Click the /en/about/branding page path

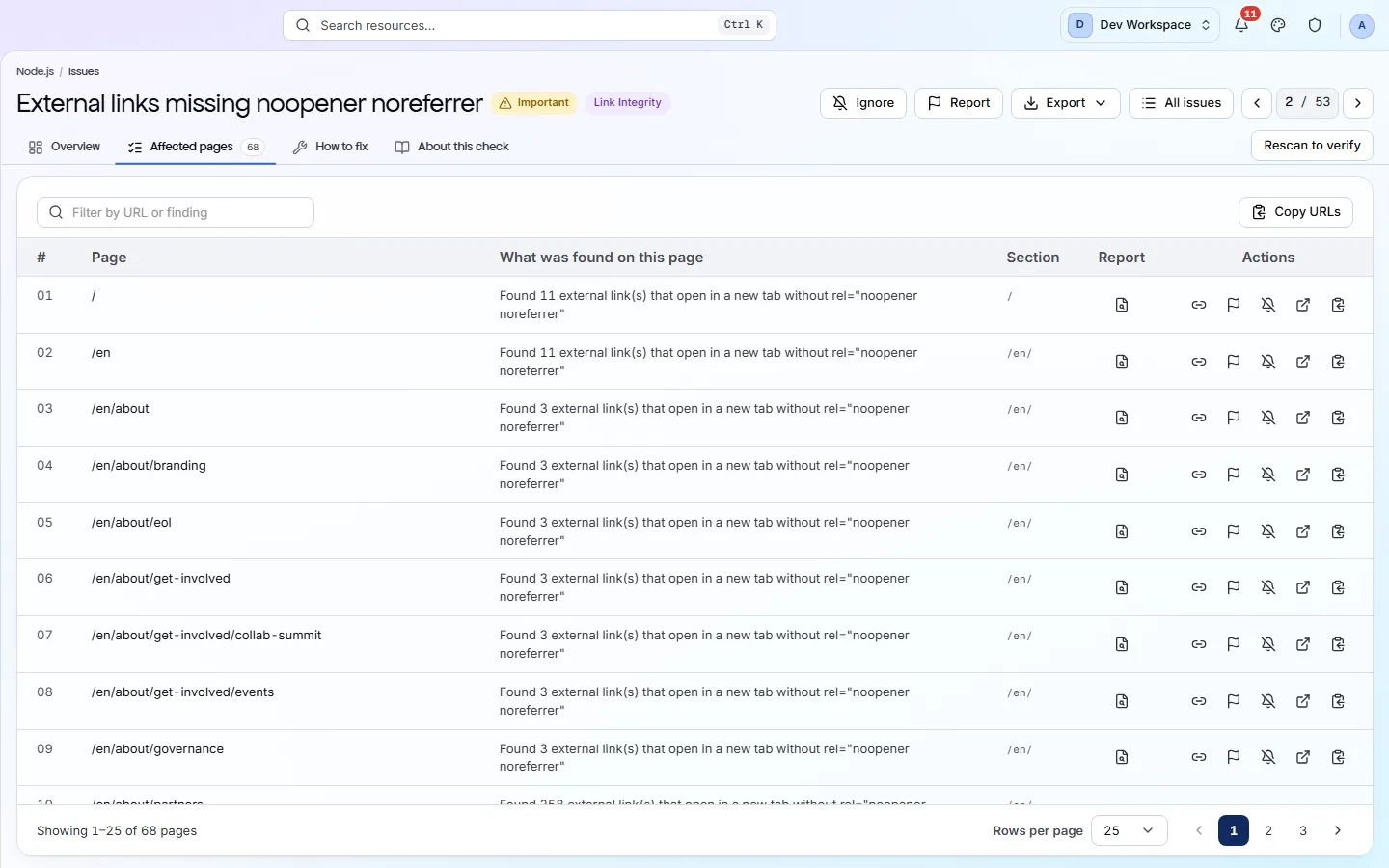[x=149, y=466]
